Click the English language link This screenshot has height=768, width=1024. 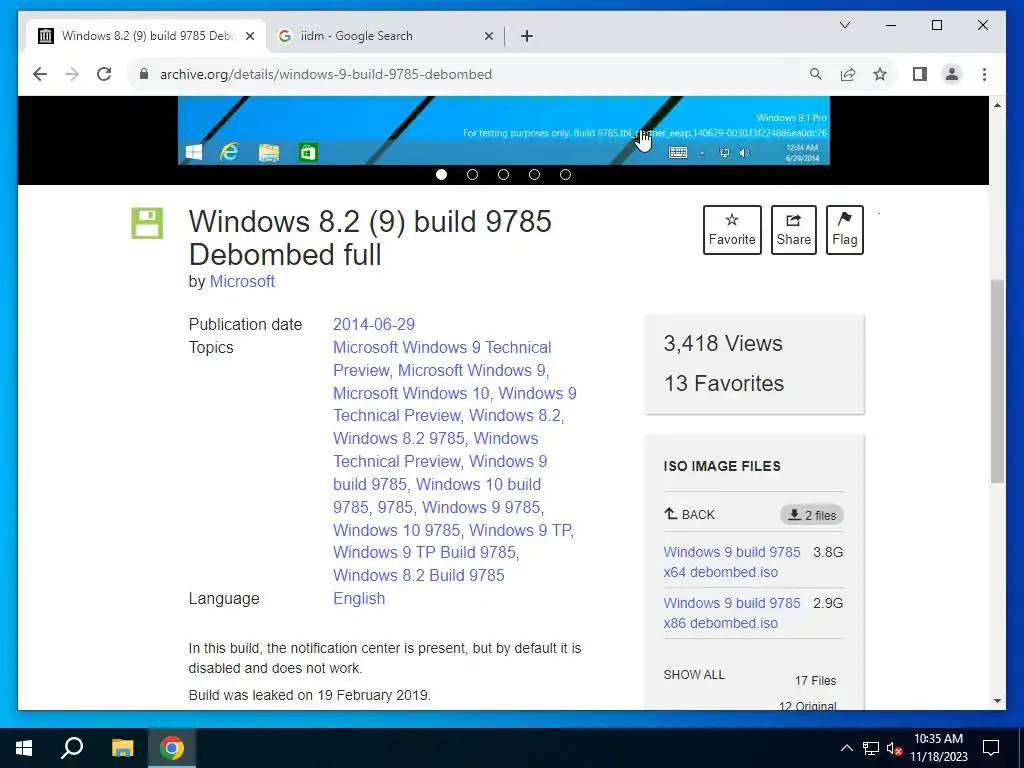[x=359, y=598]
